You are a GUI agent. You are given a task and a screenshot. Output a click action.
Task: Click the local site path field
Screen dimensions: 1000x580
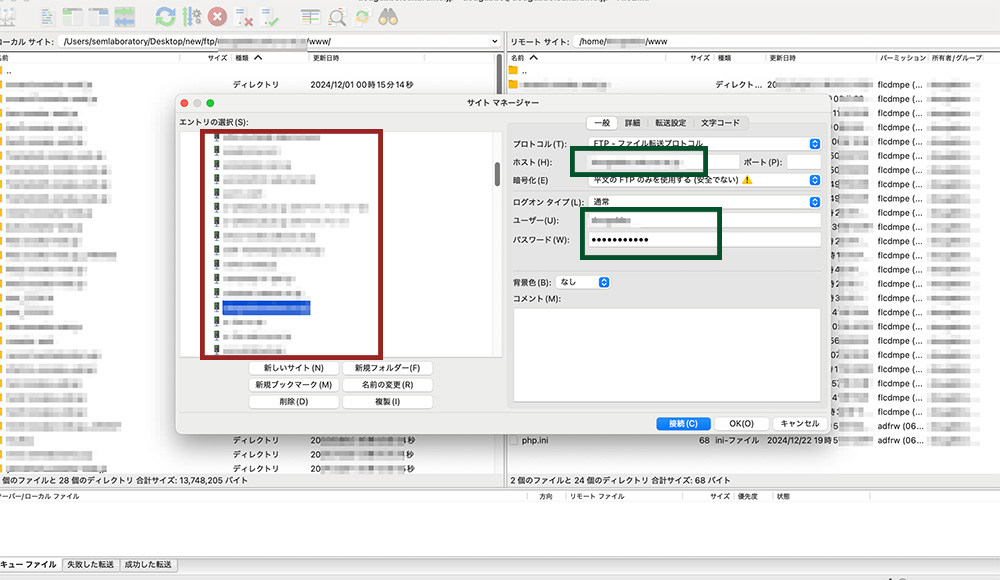[279, 41]
